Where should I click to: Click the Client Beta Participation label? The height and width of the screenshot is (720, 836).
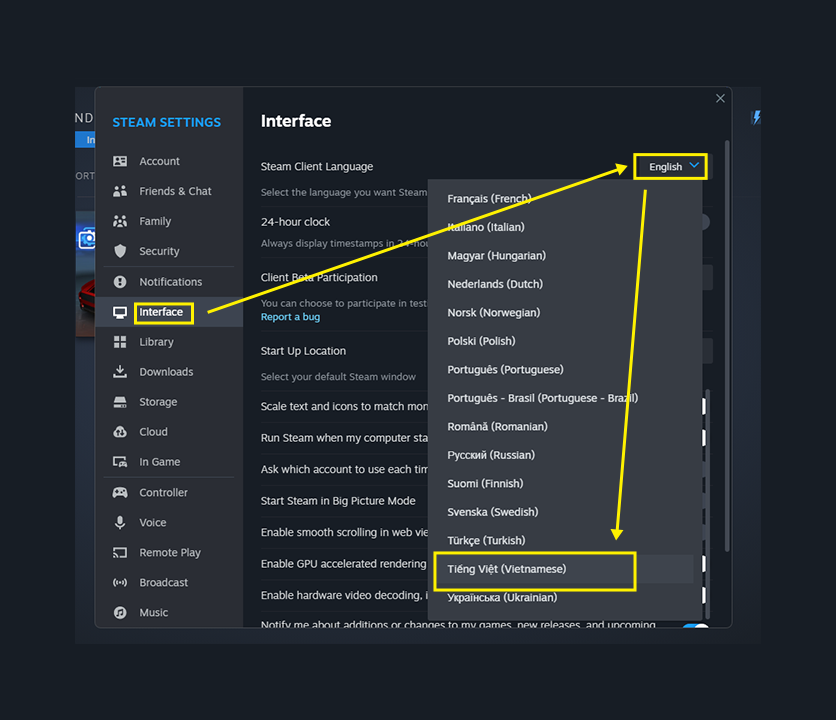tap(319, 277)
